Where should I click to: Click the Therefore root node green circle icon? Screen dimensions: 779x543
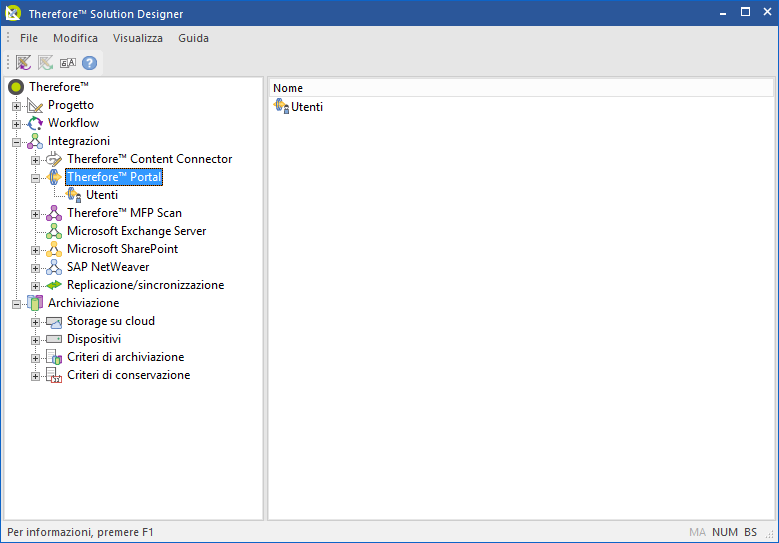click(16, 87)
